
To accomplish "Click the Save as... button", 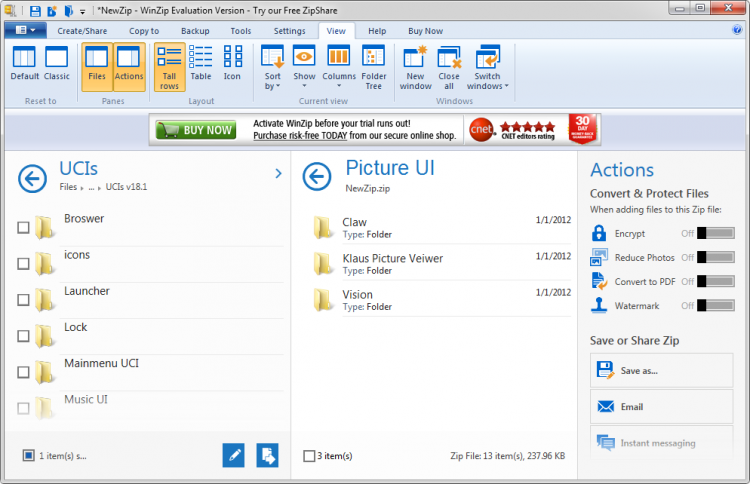I will 662,371.
